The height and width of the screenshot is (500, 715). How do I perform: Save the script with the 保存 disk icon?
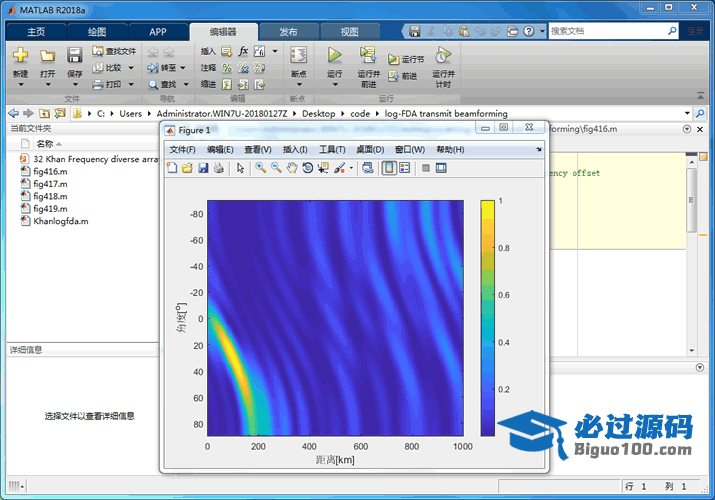(x=74, y=55)
